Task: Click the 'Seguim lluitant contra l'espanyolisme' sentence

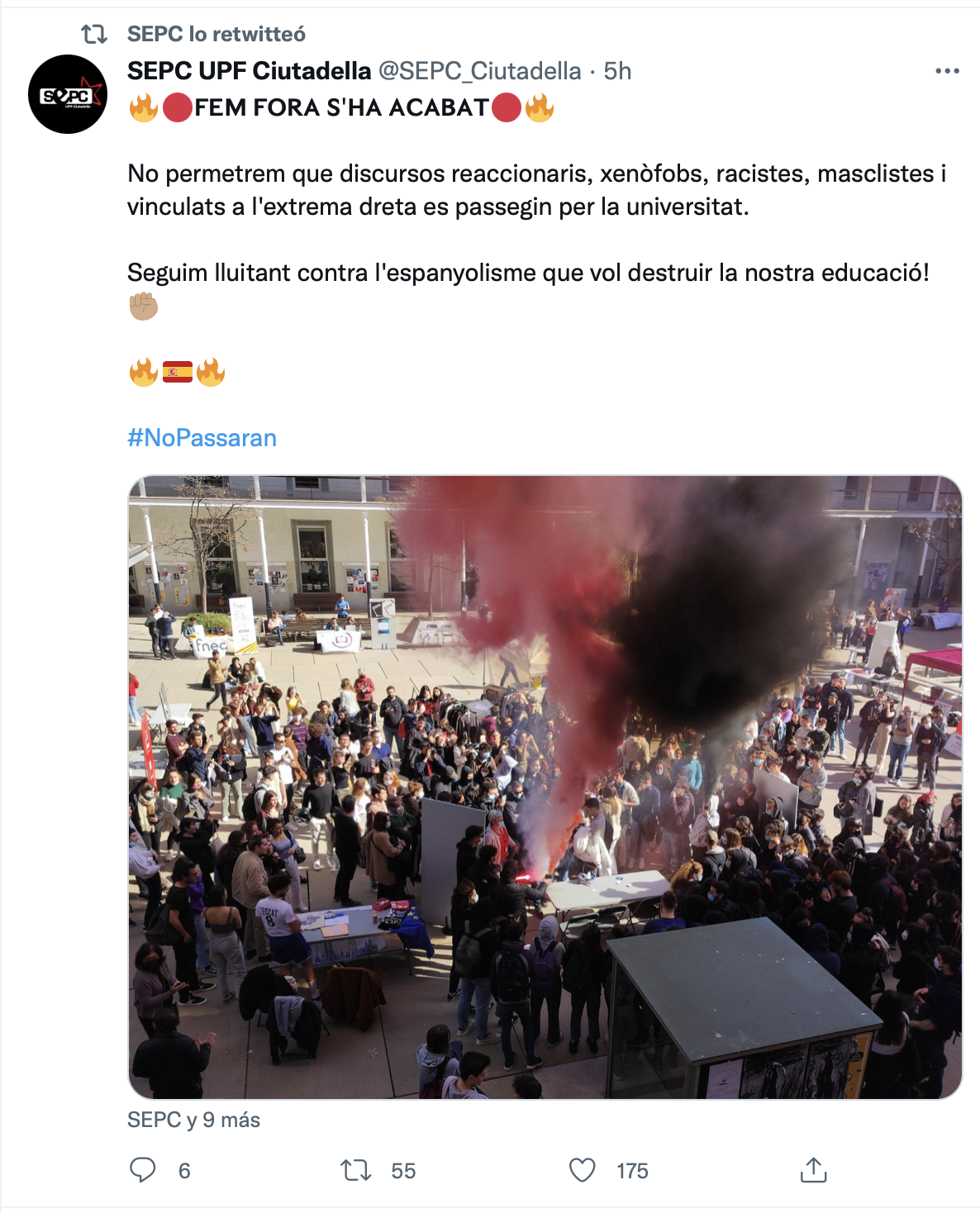Action: coord(529,273)
